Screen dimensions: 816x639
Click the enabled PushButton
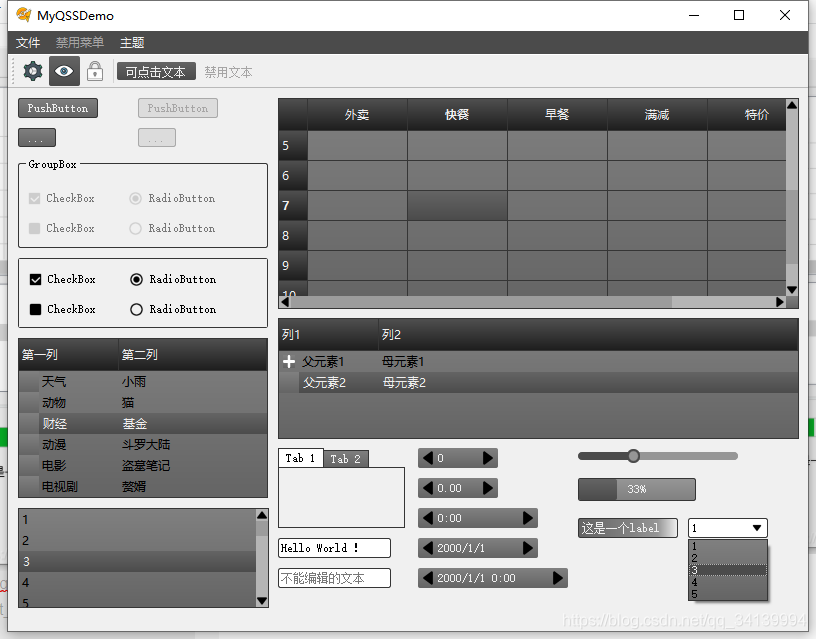58,108
